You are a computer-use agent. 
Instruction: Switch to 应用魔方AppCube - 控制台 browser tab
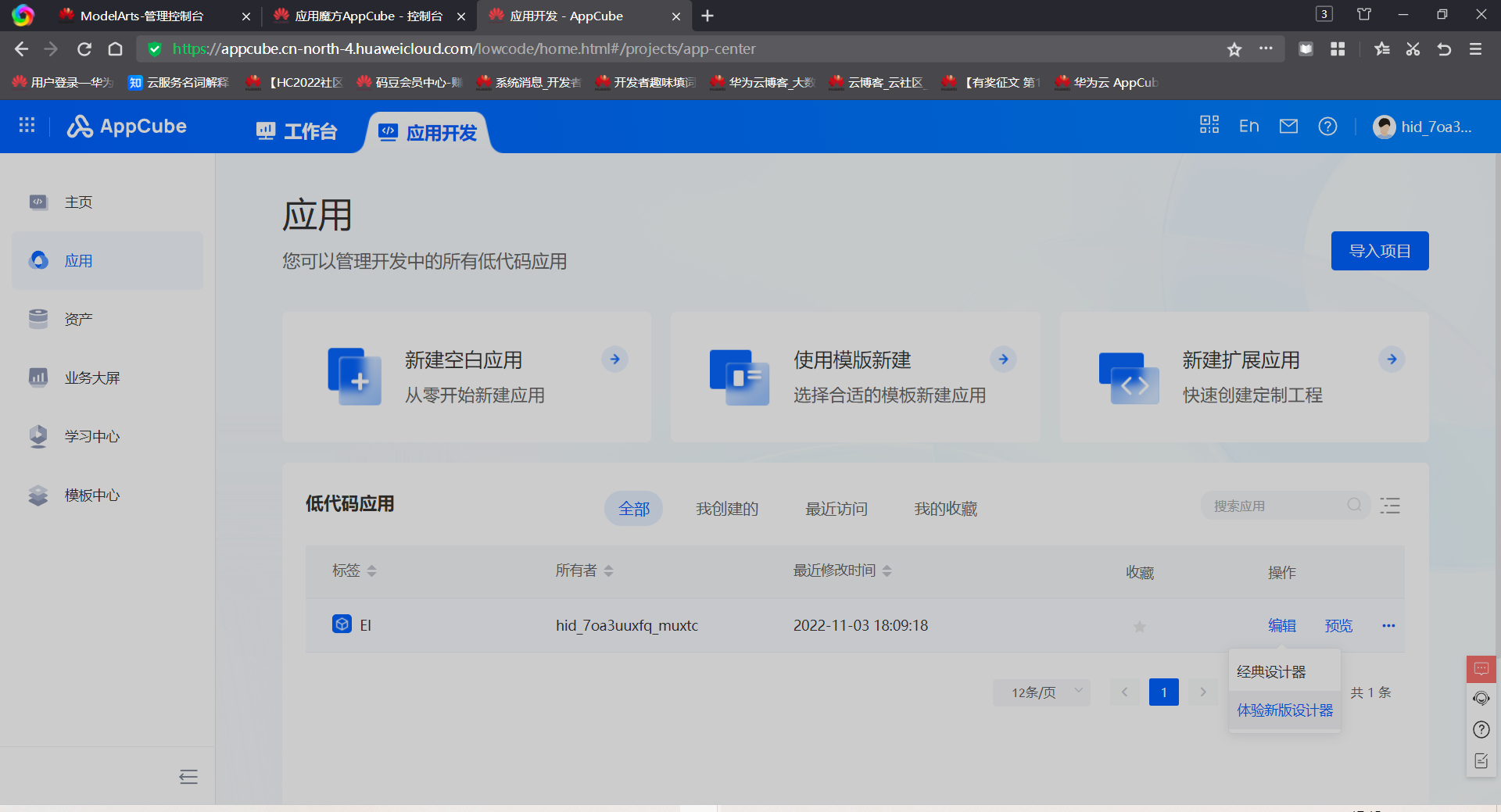click(x=370, y=16)
